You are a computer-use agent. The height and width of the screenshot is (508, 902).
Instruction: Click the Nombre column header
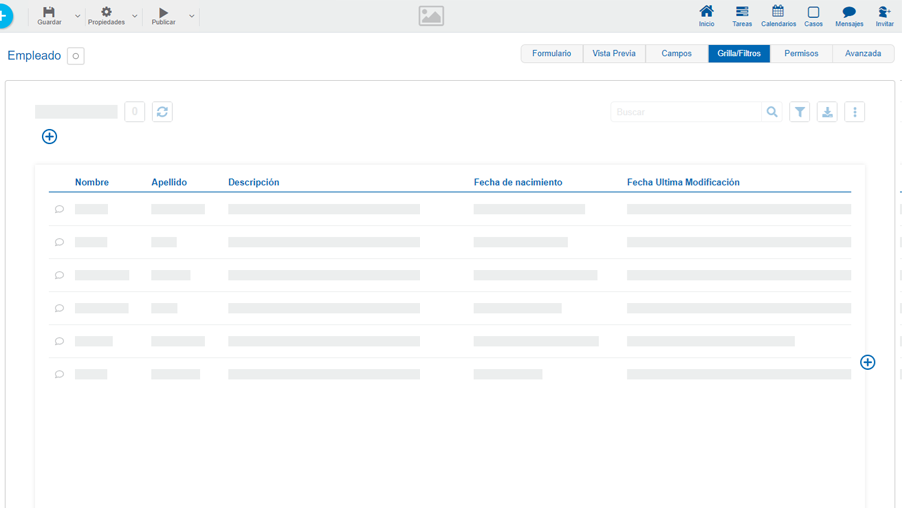[91, 182]
